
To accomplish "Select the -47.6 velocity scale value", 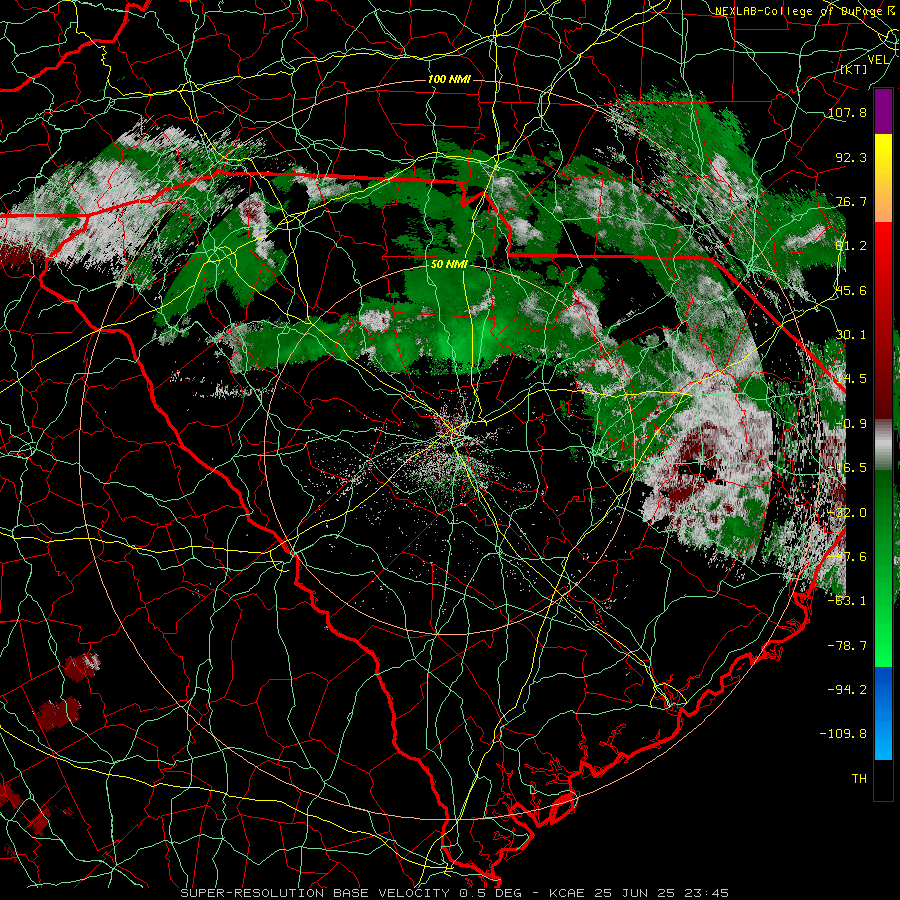I will (x=847, y=556).
